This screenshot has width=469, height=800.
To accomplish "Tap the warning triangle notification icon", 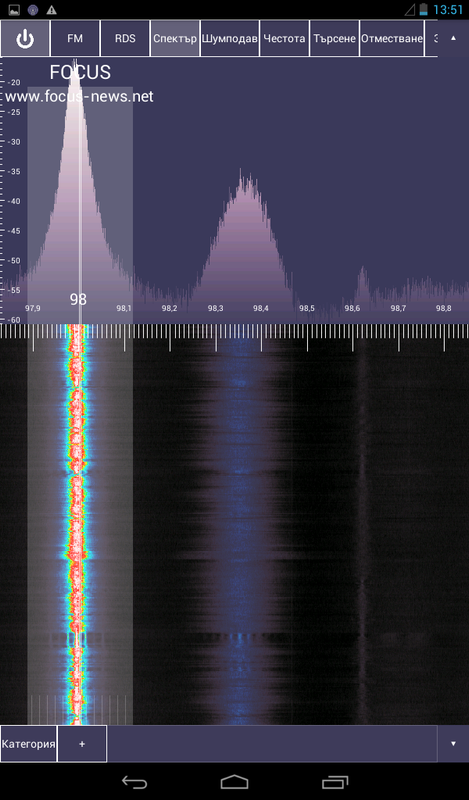I will point(51,10).
